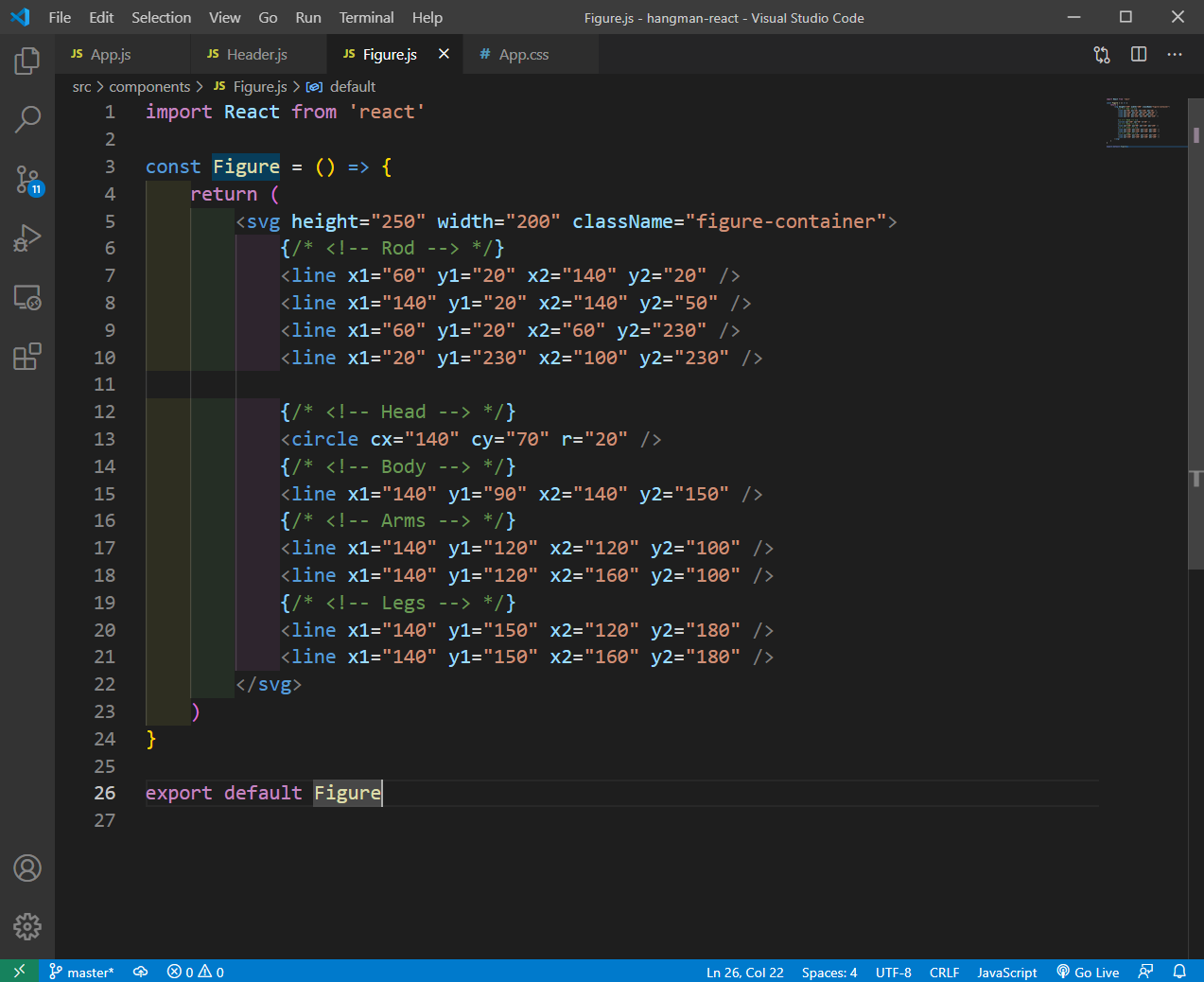Open the Extensions view
This screenshot has height=982, width=1204.
27,357
